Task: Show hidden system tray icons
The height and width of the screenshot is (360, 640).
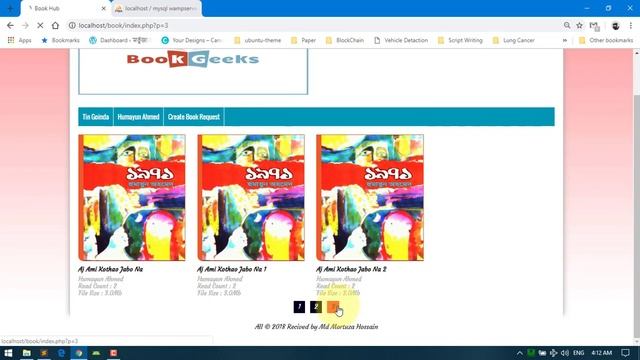Action: pos(520,353)
